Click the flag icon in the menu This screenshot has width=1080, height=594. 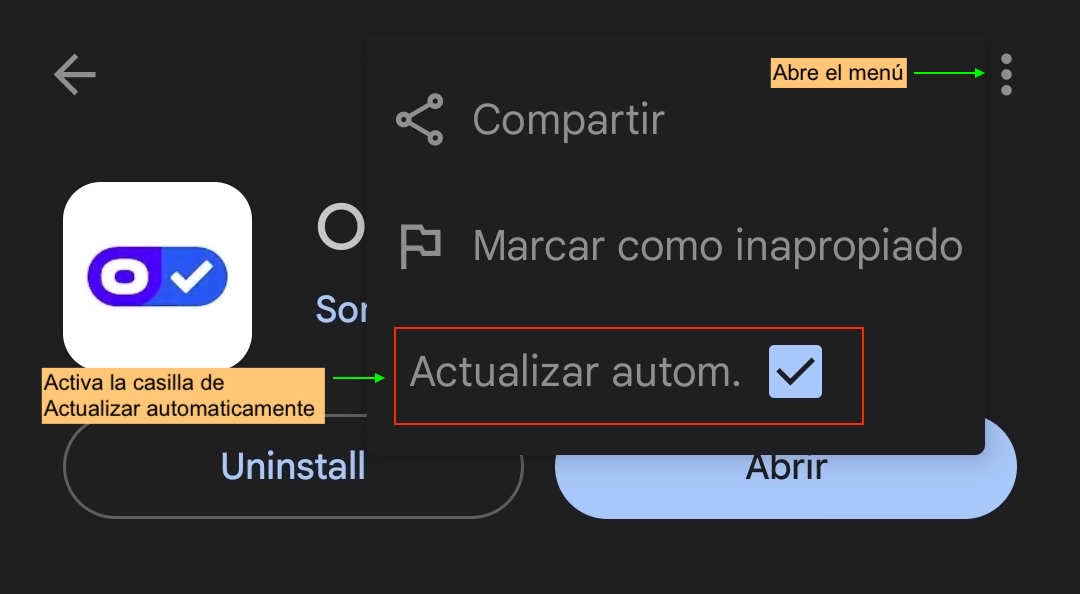(x=420, y=245)
